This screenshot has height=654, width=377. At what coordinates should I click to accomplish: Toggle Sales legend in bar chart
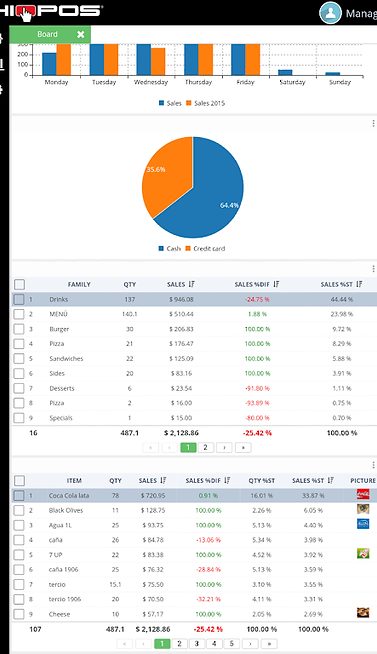(x=170, y=103)
